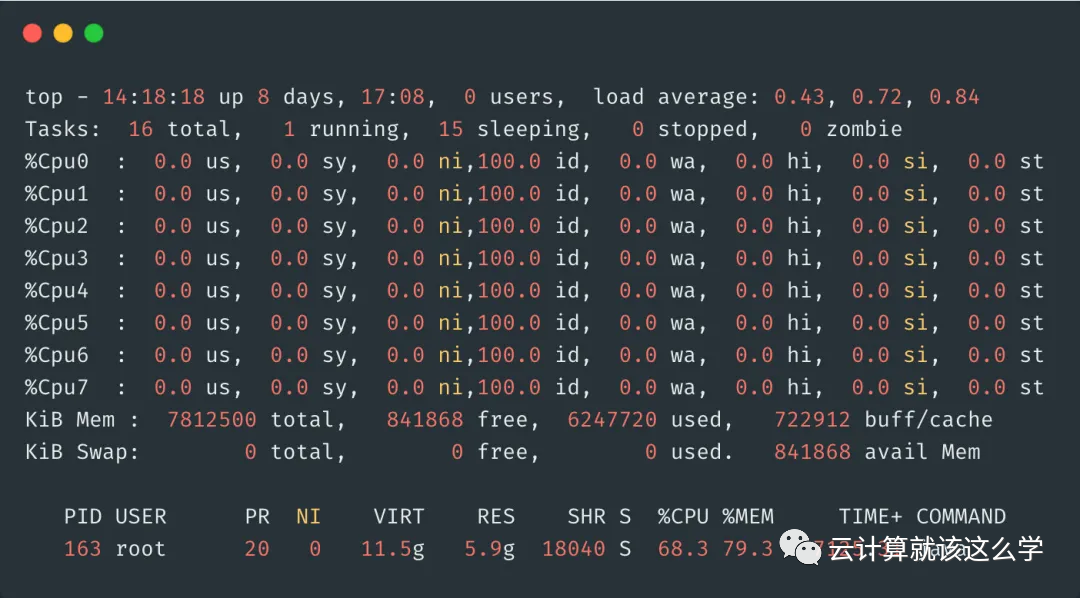Click the Tasks total count 16

(x=141, y=129)
